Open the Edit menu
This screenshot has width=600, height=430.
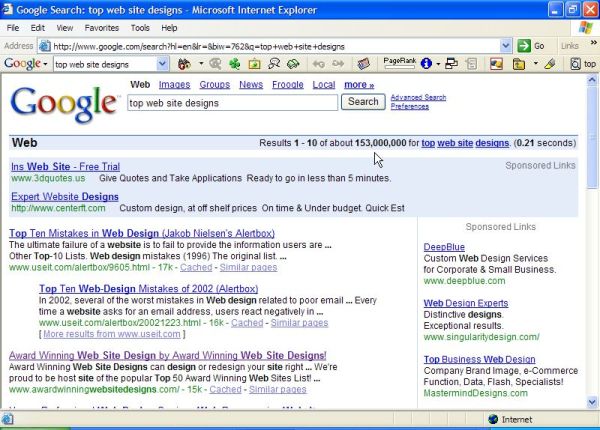pyautogui.click(x=38, y=28)
